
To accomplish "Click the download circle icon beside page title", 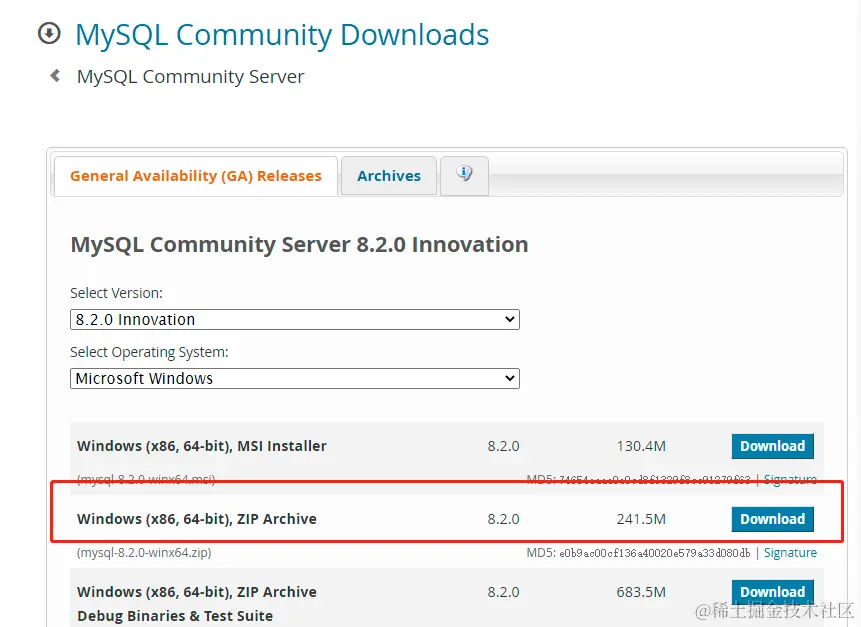I will (49, 33).
